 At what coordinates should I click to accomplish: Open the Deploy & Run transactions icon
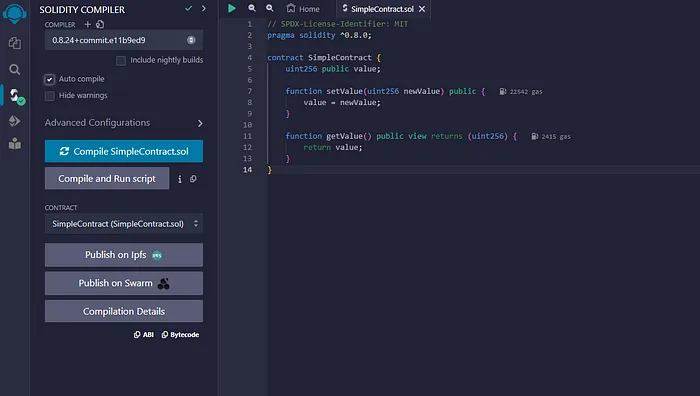click(x=15, y=121)
